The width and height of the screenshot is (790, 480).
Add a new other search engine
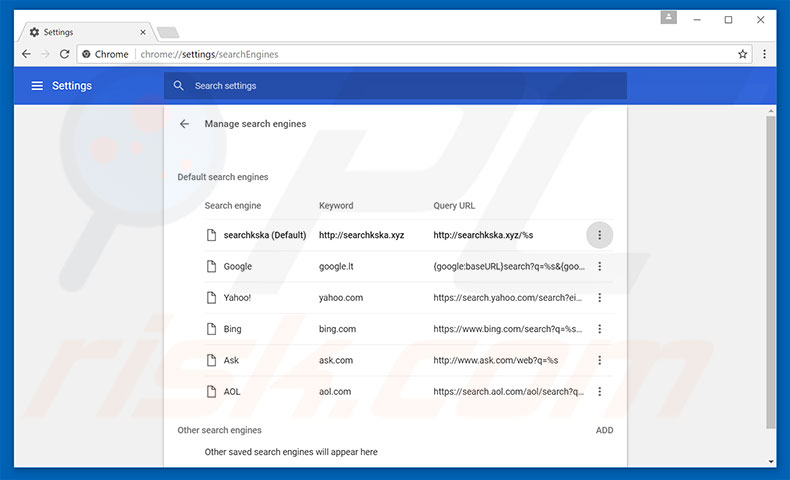pyautogui.click(x=605, y=430)
